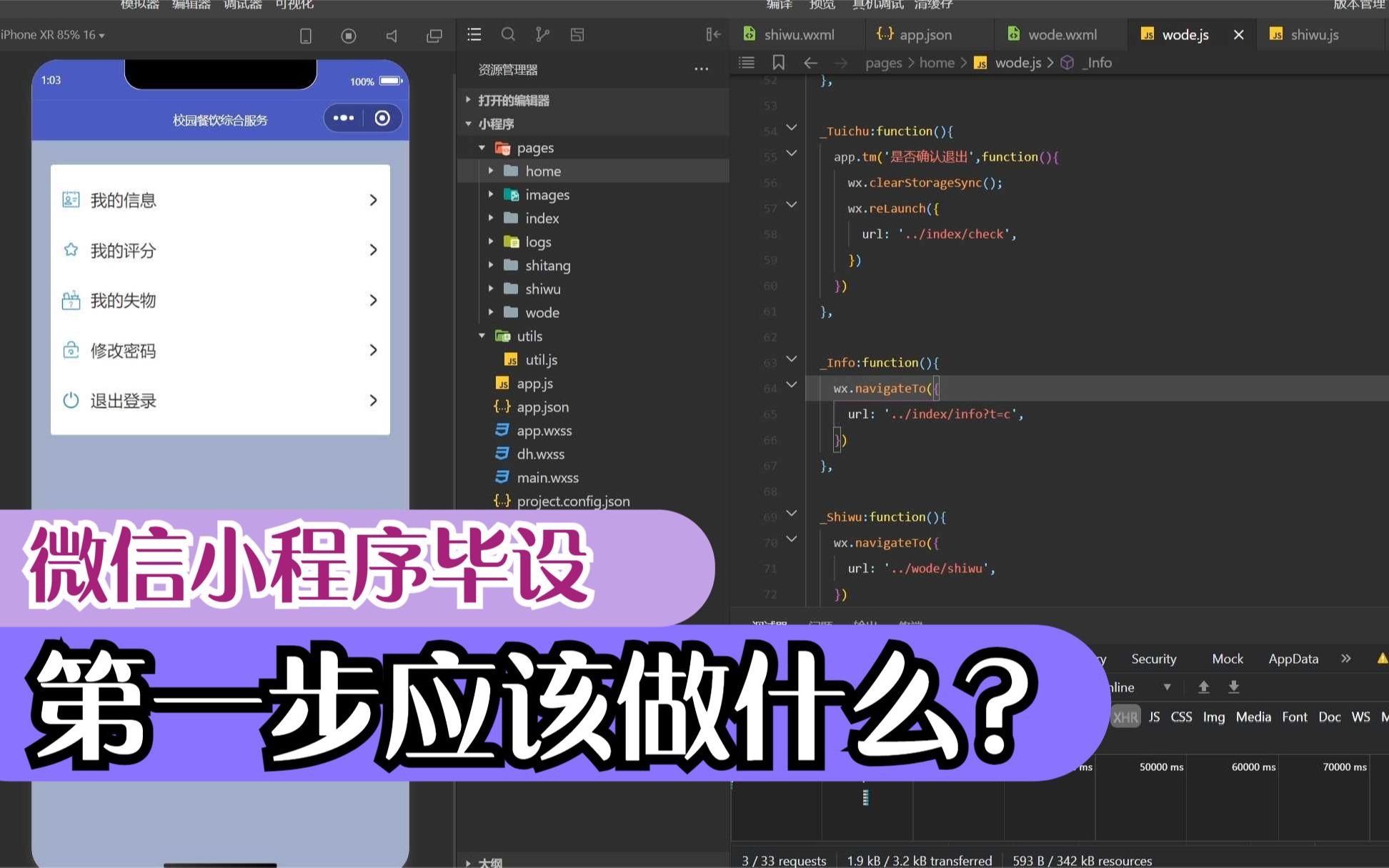Toggle the Img network filter
The image size is (1389, 868).
[x=1214, y=717]
